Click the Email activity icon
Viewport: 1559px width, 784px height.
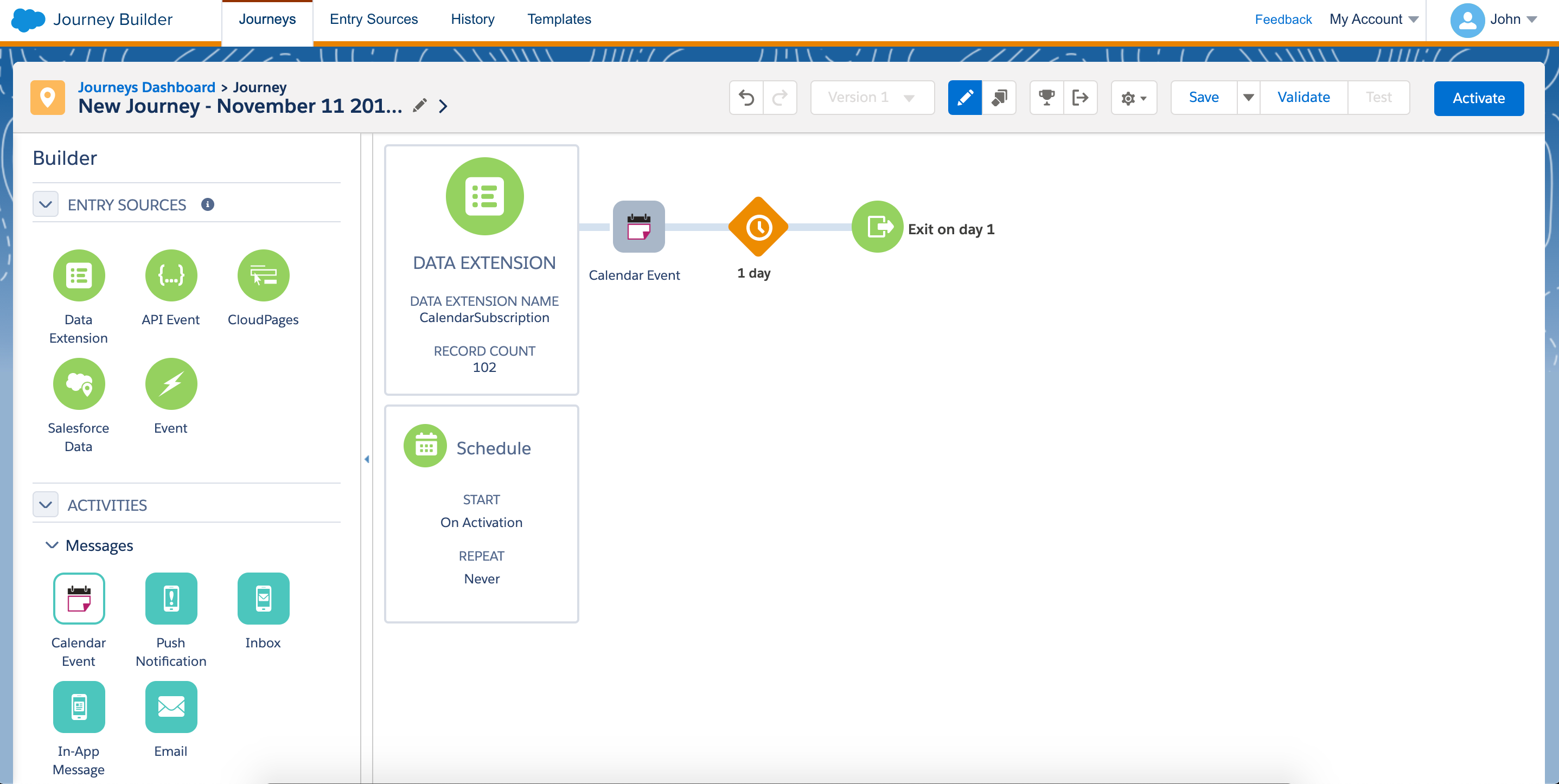coord(171,706)
